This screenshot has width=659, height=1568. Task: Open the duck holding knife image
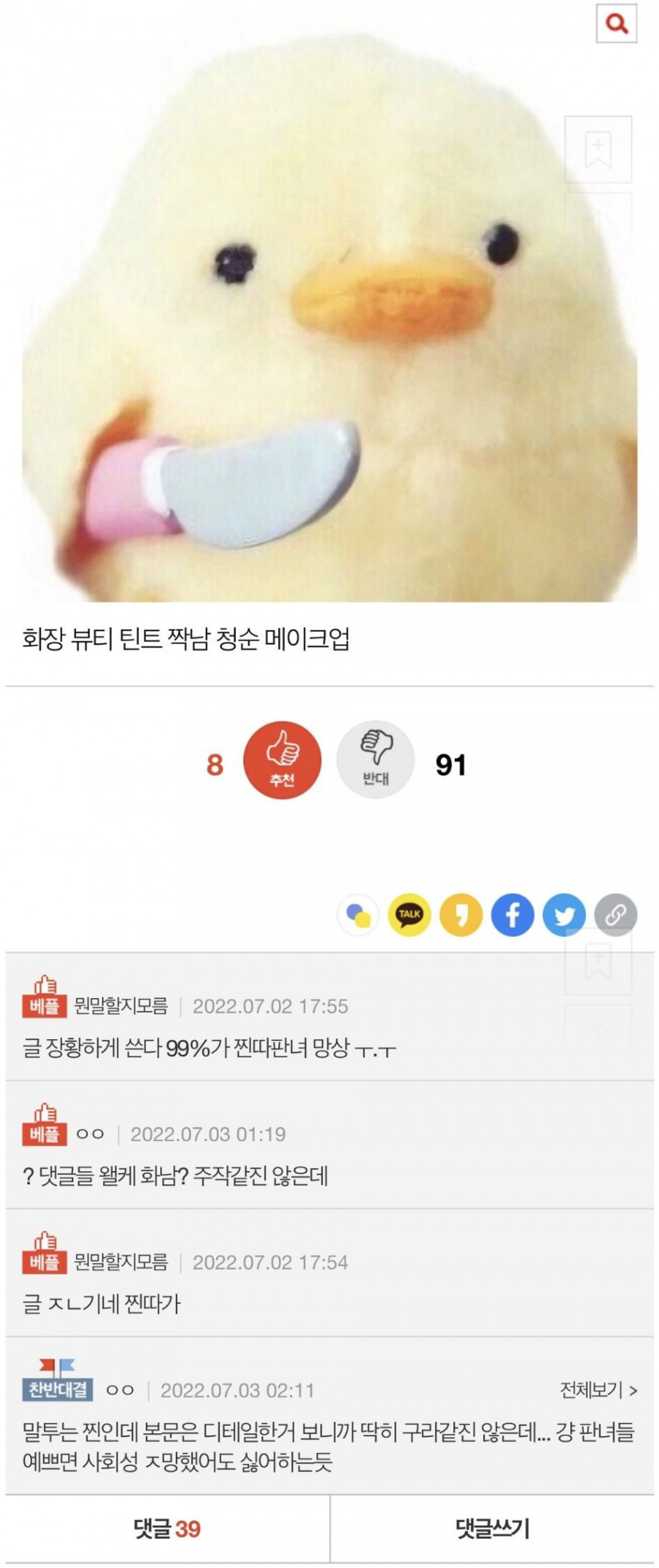pos(329,301)
